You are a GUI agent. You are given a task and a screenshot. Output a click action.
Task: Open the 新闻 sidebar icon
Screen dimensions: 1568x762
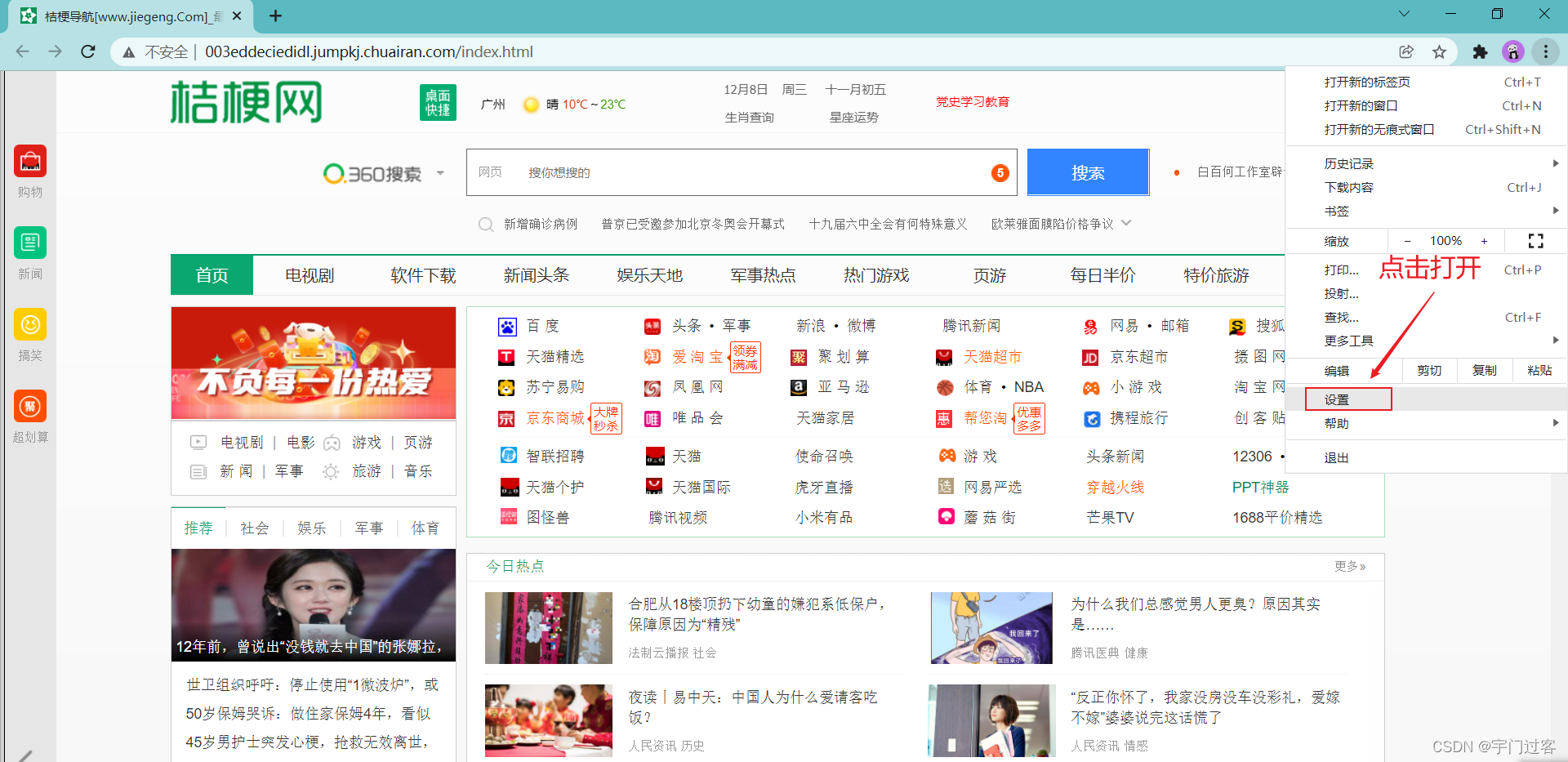pyautogui.click(x=30, y=243)
